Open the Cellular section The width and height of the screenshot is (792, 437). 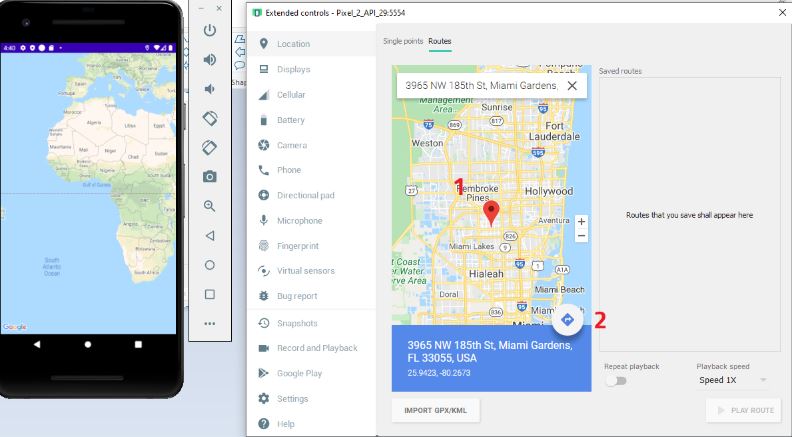point(311,94)
